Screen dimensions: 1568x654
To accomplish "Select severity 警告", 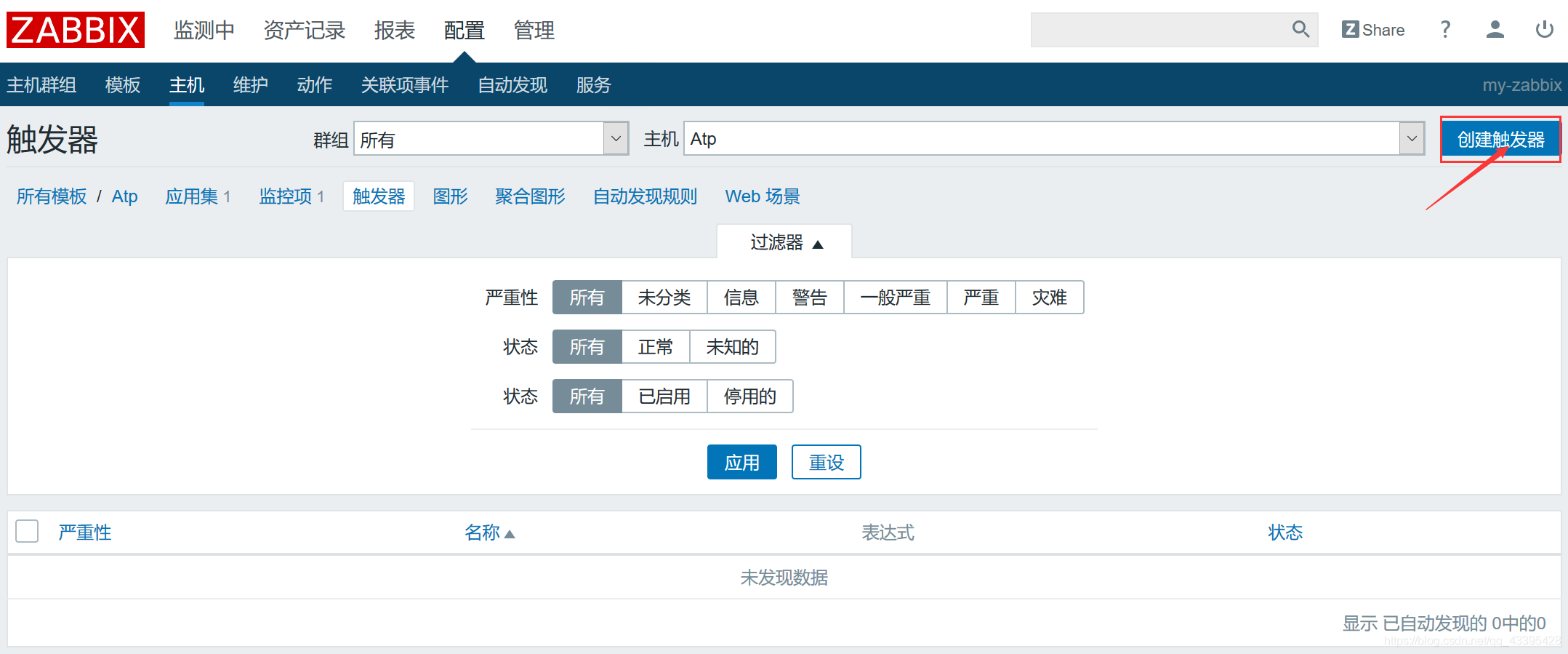I will pos(810,298).
